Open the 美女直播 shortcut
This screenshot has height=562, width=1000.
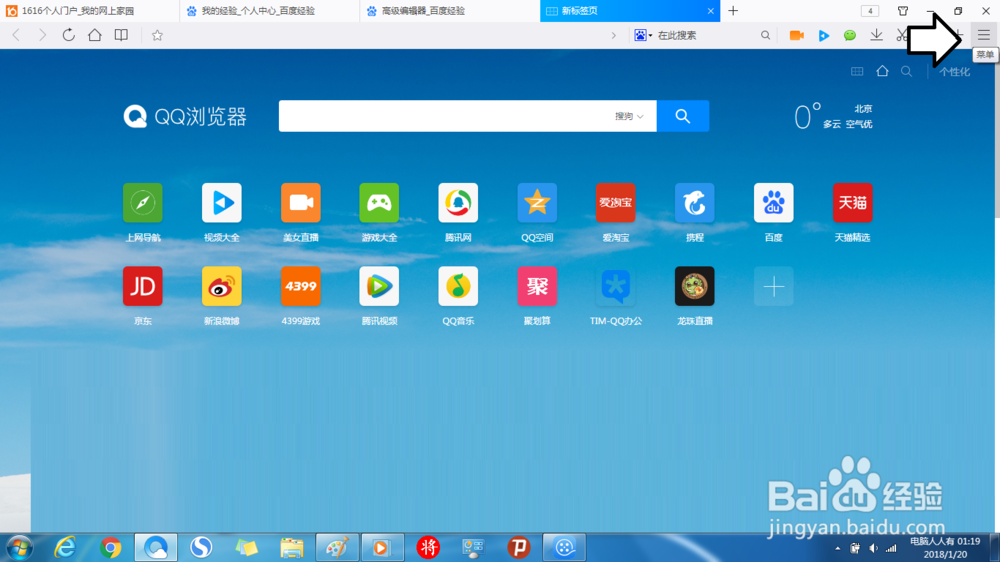click(300, 212)
